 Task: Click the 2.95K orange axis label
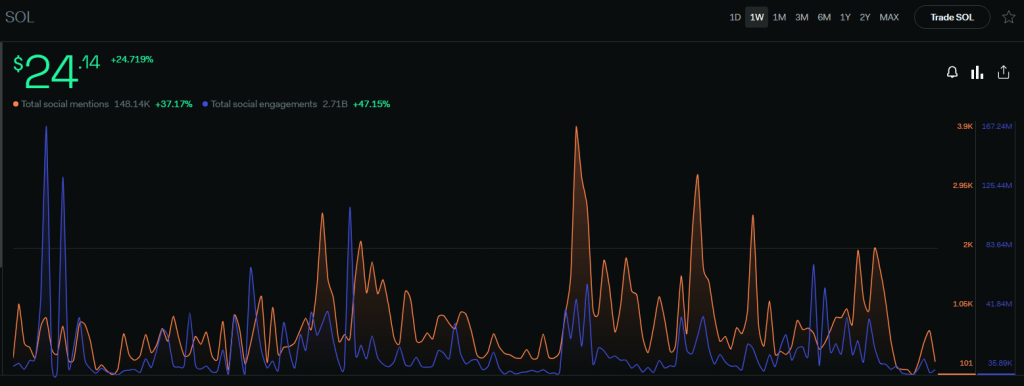click(x=963, y=186)
